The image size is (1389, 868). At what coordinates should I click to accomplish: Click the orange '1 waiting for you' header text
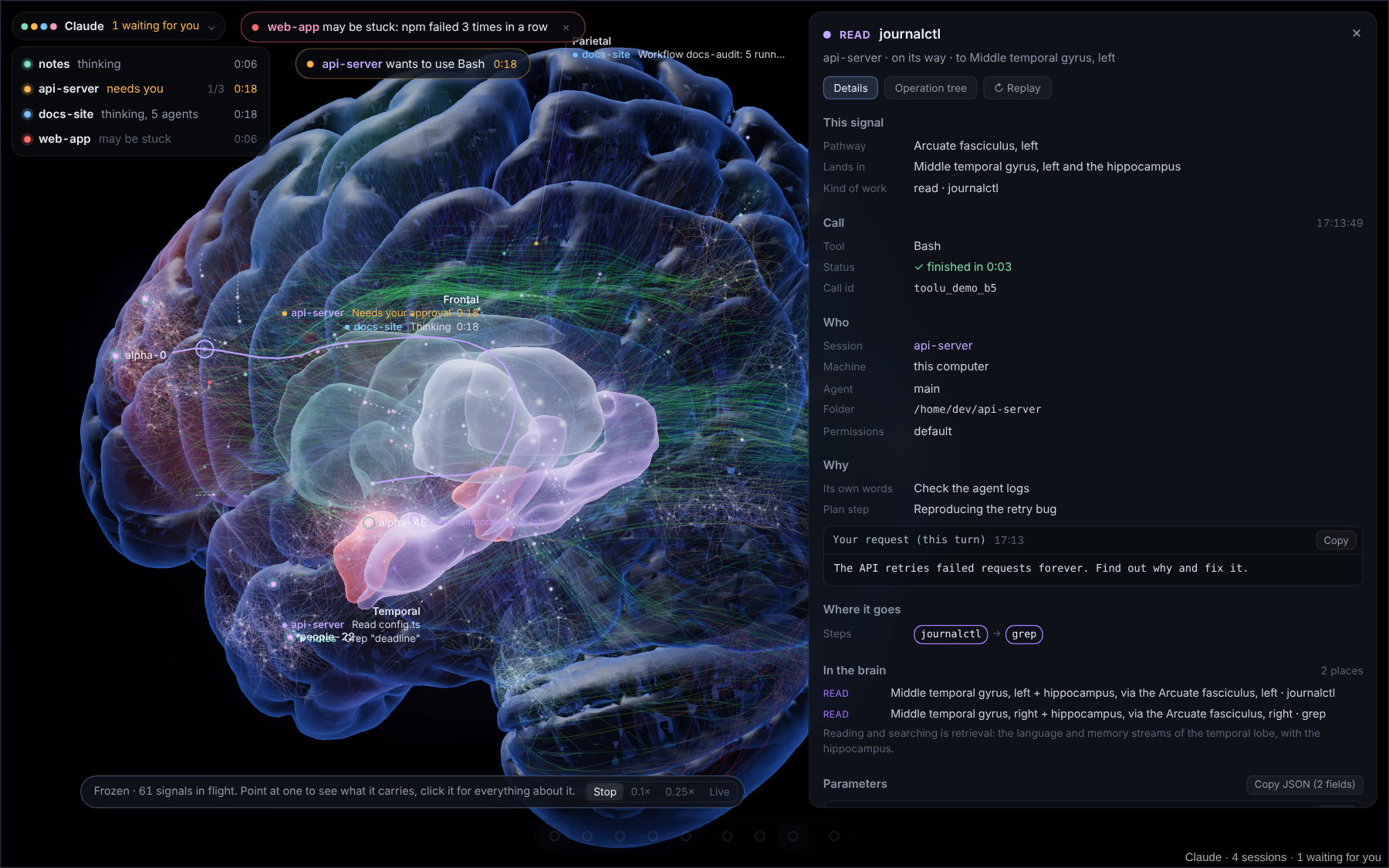(155, 25)
